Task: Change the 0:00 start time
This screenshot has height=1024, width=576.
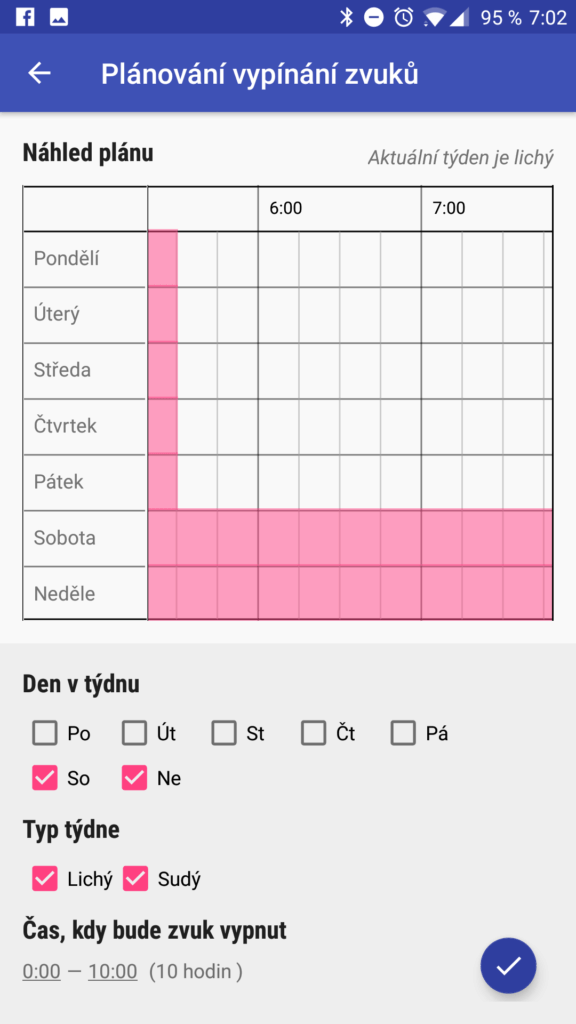Action: coord(42,972)
